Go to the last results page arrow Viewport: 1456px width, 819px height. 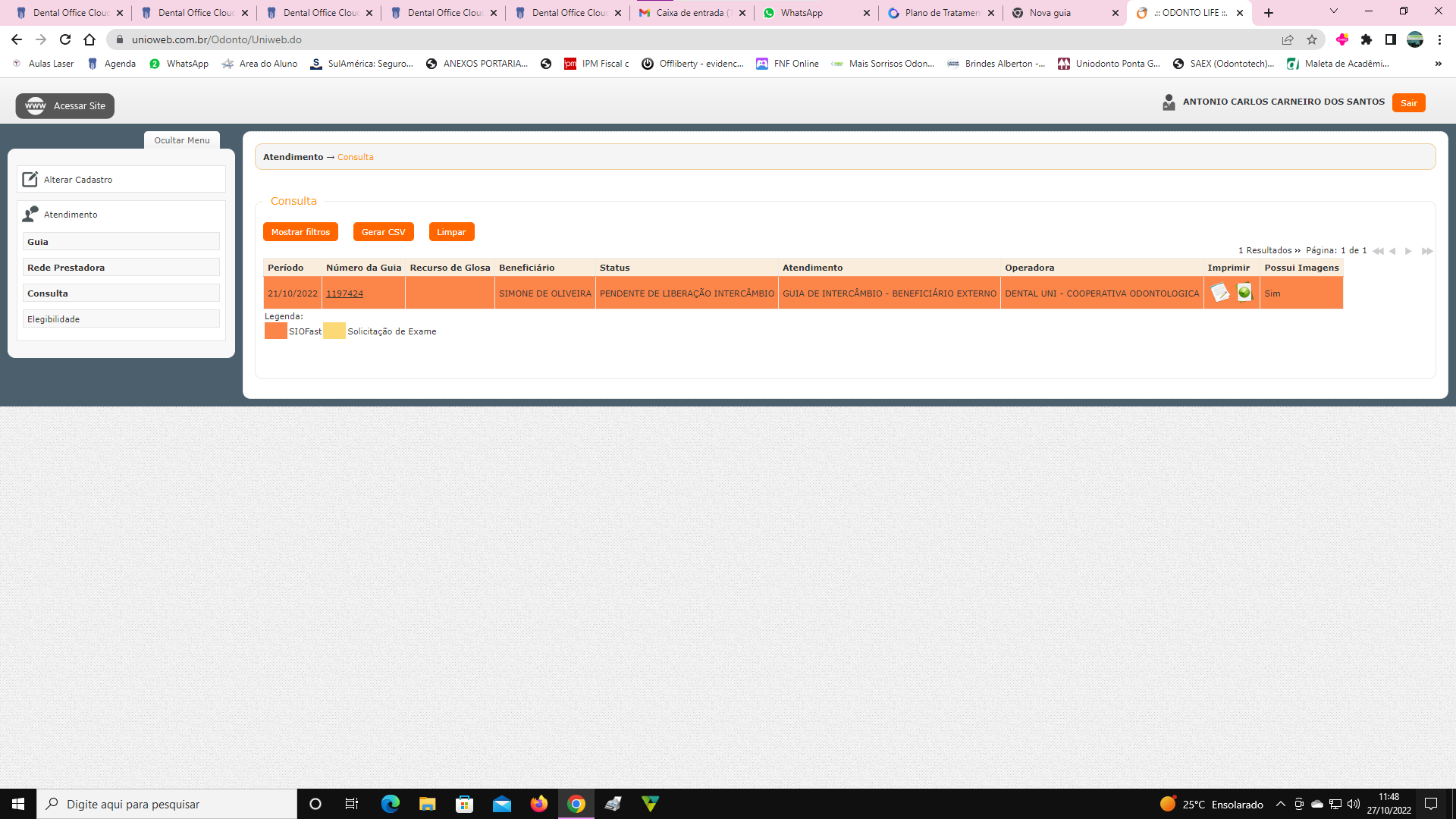point(1426,251)
